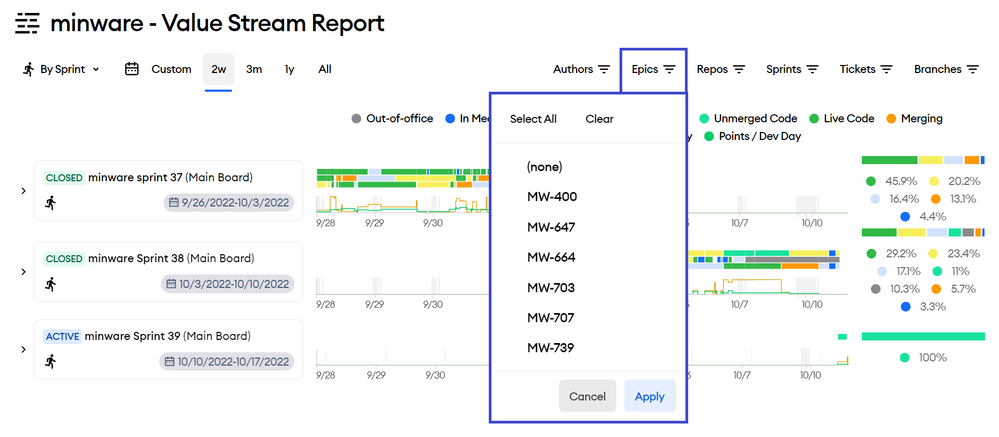The image size is (999, 437).
Task: Toggle Points / Dev Day legend item
Action: coord(752,136)
